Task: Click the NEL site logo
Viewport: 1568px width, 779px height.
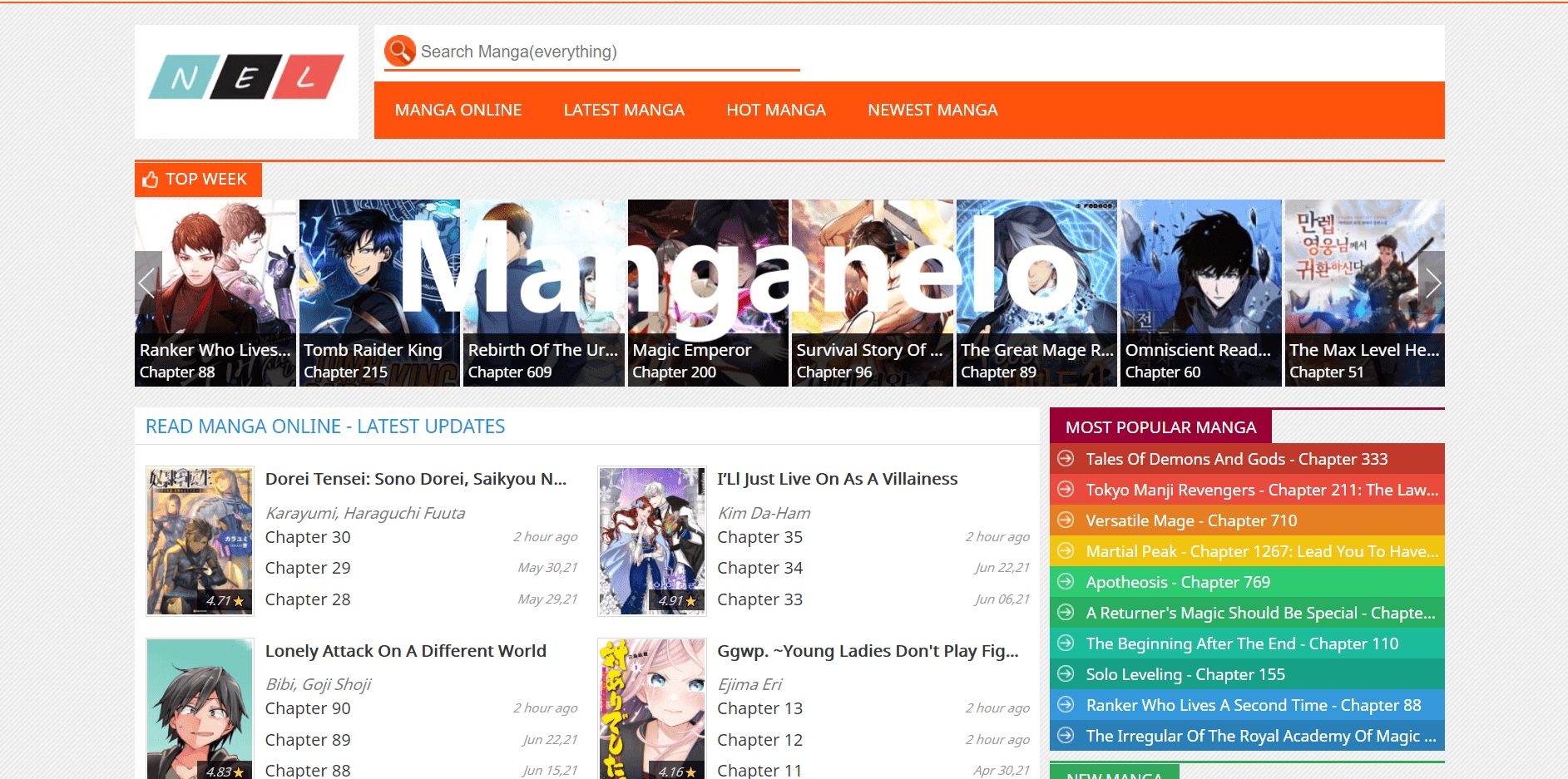Action: coord(246,77)
